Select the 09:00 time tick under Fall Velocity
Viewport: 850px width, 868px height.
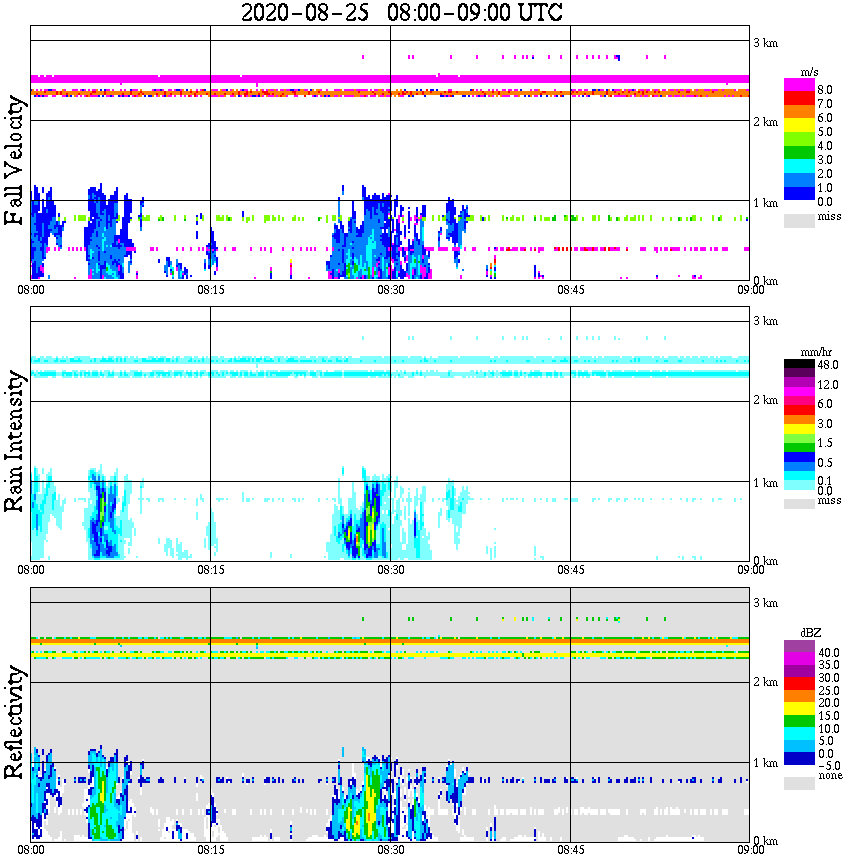(x=750, y=290)
